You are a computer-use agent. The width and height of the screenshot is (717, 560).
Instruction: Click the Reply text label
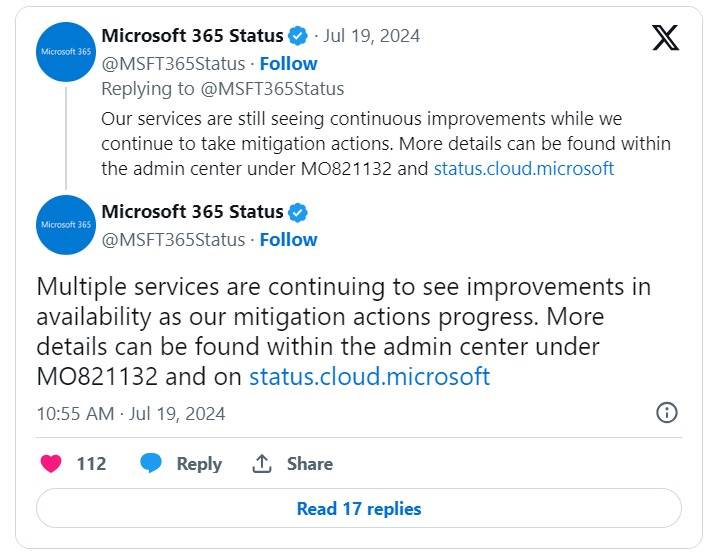click(x=199, y=464)
